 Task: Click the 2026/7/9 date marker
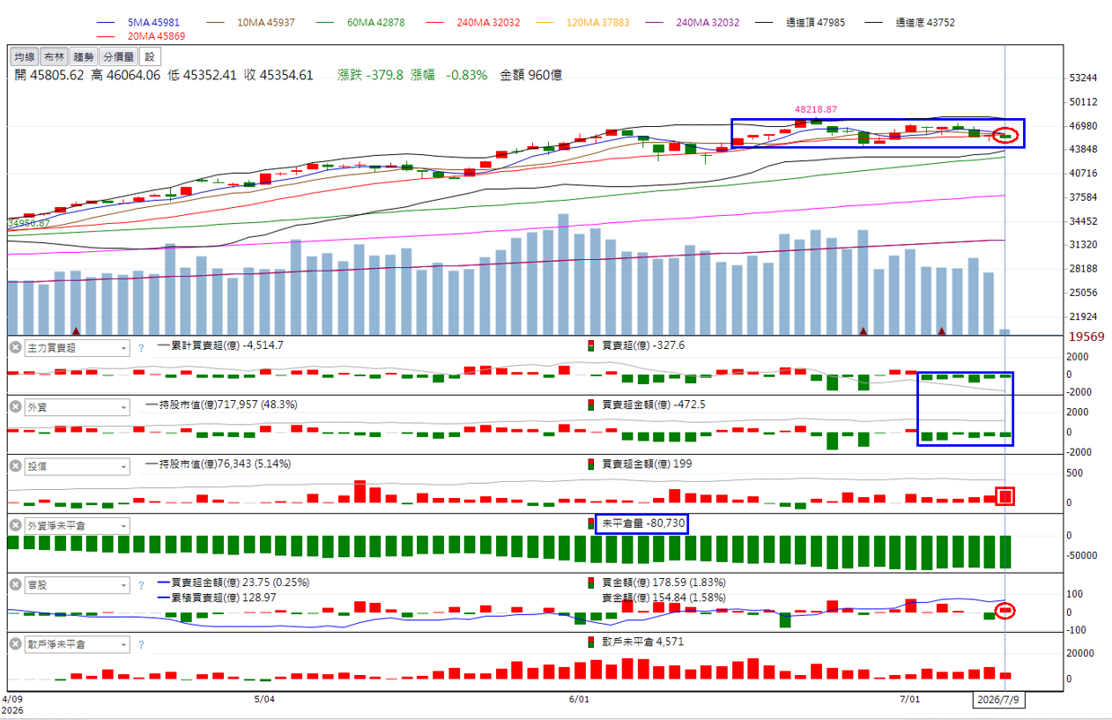tap(998, 699)
